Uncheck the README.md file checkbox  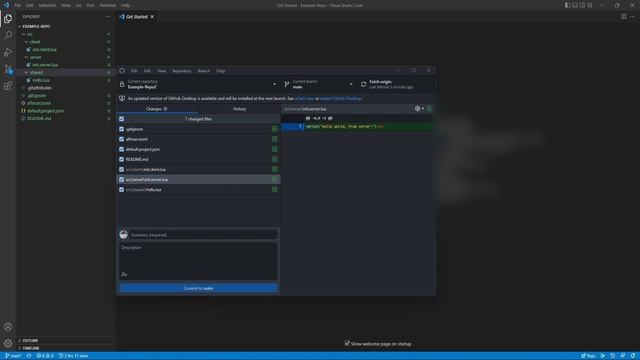[x=121, y=159]
